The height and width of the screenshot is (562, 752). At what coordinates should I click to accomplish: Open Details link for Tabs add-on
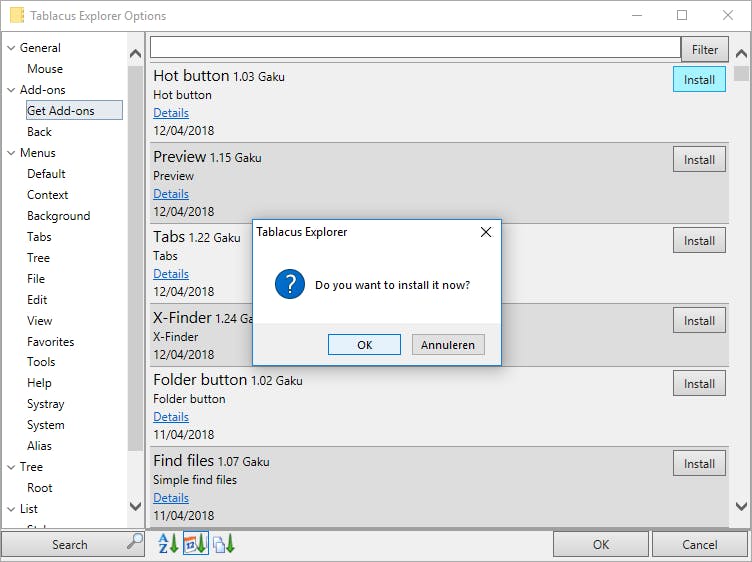tap(171, 274)
